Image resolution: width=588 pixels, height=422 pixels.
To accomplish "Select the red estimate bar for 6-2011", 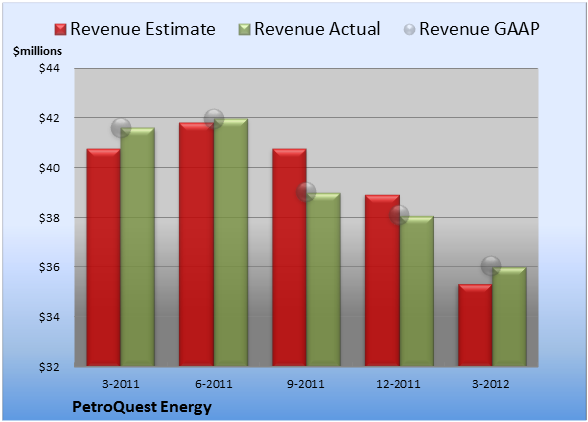I will pos(196,244).
